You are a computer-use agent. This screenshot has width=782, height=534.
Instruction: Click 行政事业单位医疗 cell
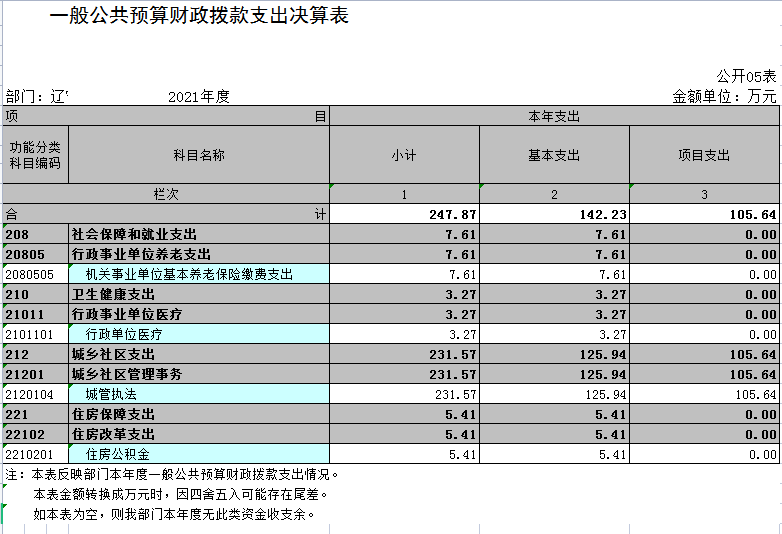coord(199,314)
